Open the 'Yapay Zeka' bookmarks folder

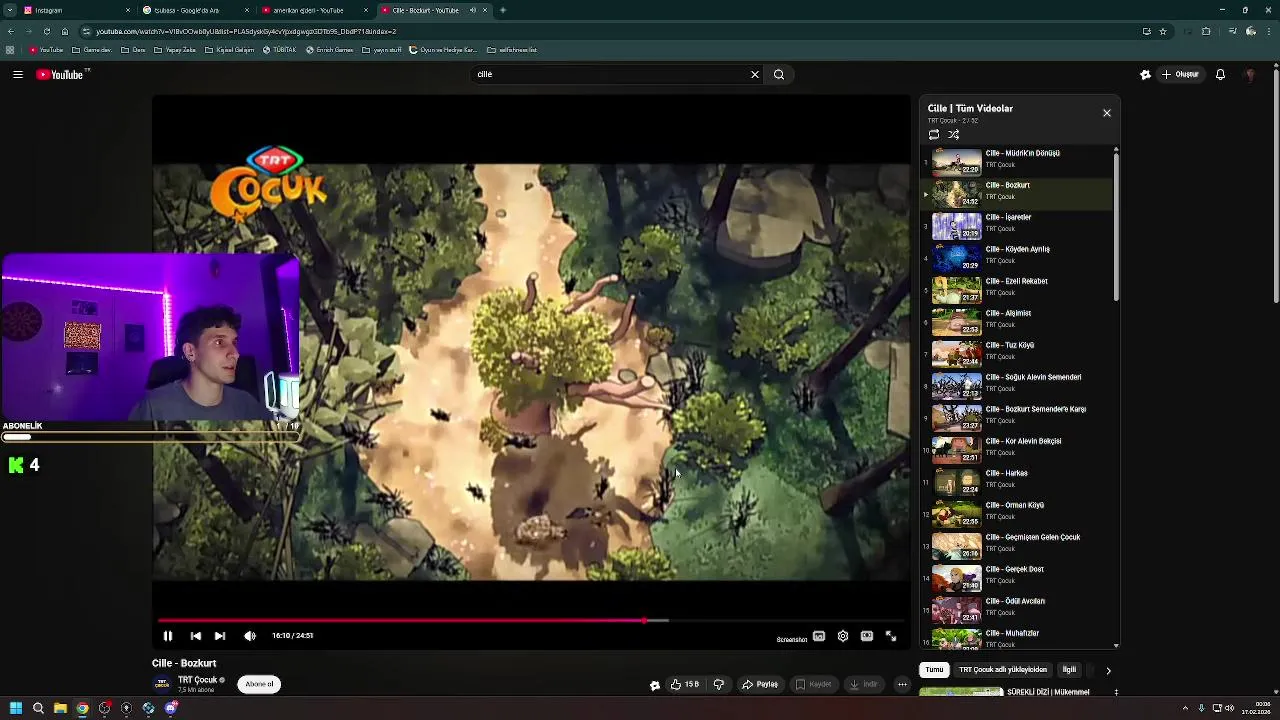click(x=175, y=50)
